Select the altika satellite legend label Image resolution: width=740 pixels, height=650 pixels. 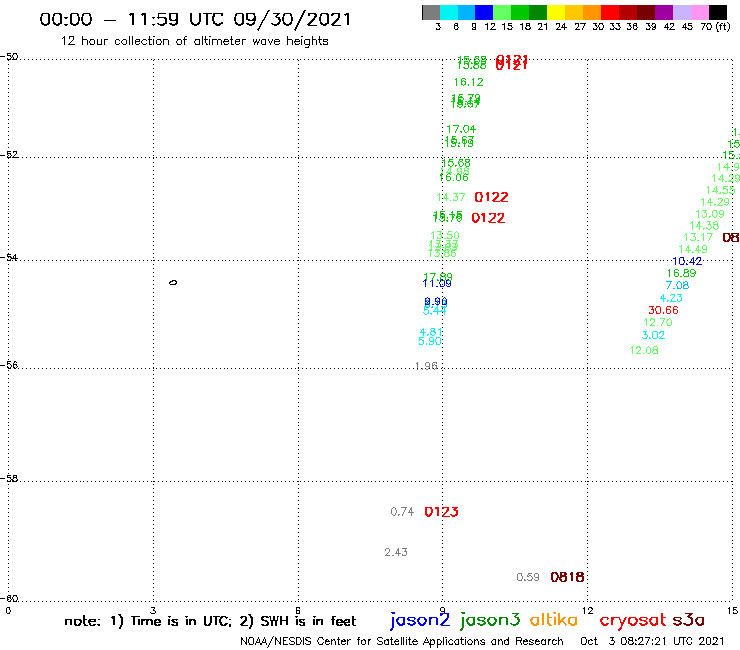pos(553,620)
